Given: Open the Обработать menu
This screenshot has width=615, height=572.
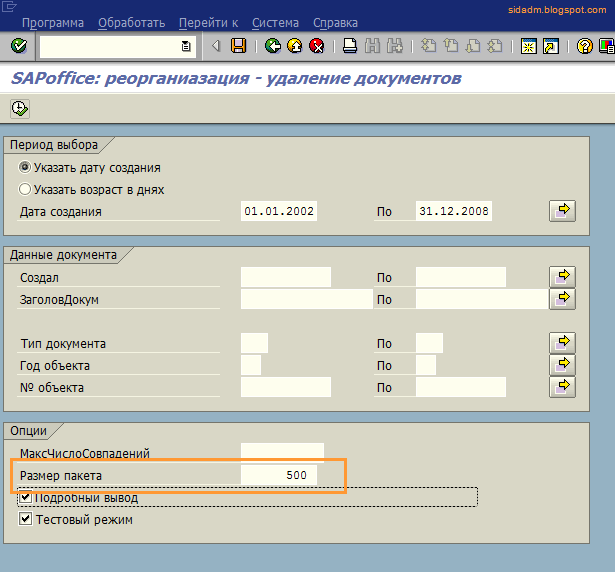Looking at the screenshot, I should click(x=131, y=23).
